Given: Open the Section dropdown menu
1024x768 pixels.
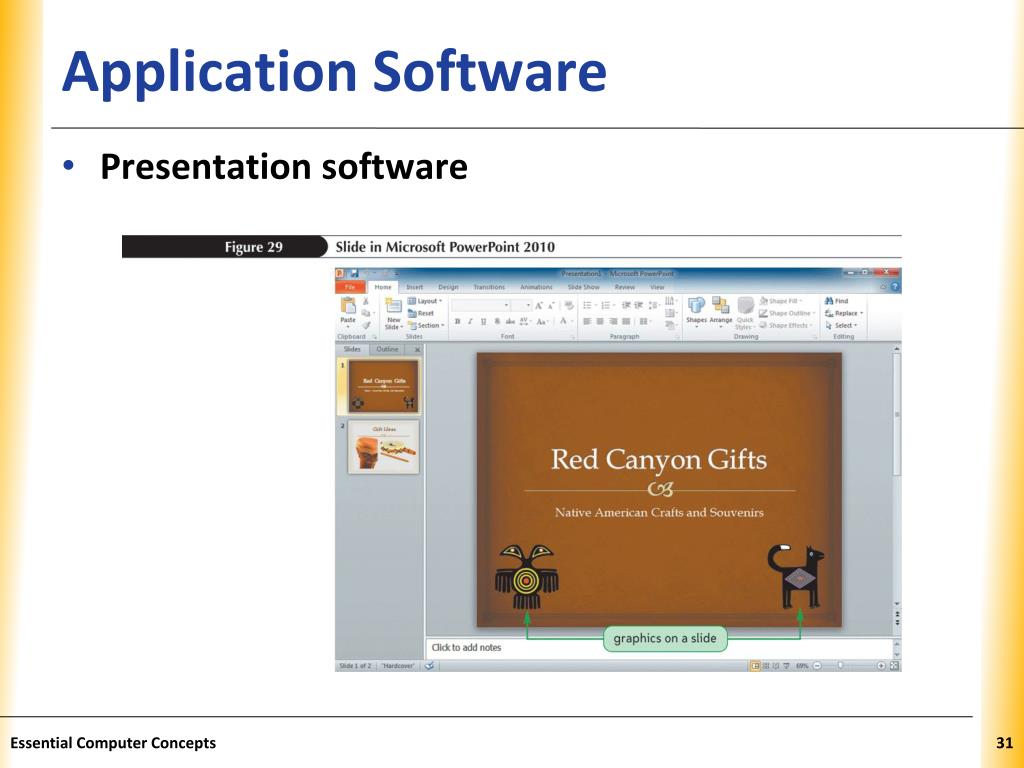Looking at the screenshot, I should pos(426,325).
